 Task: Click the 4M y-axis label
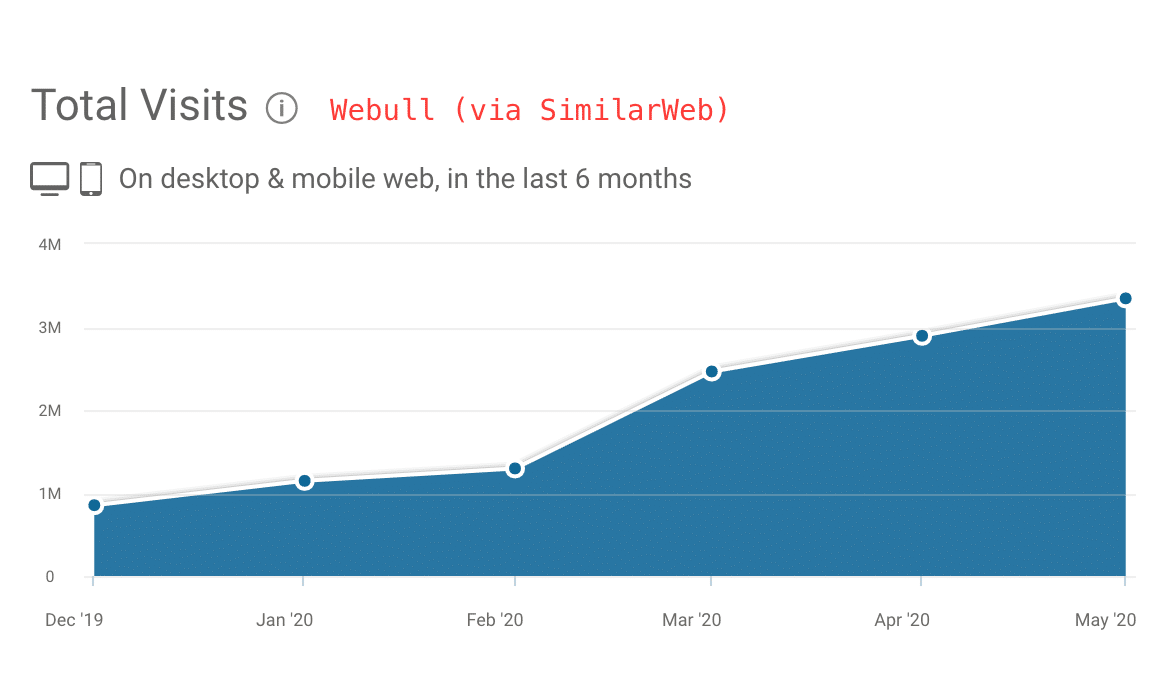(50, 245)
